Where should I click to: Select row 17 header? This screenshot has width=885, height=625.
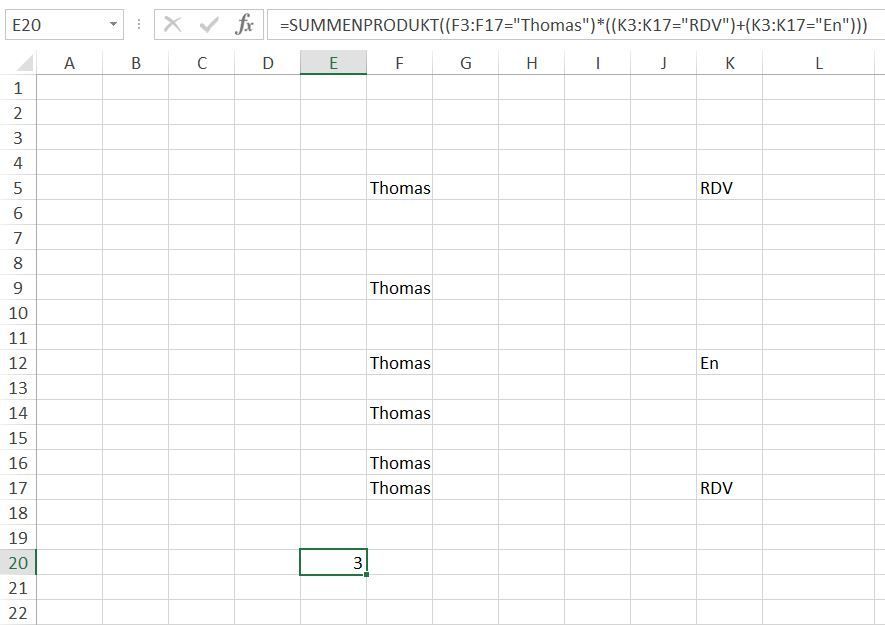[18, 487]
